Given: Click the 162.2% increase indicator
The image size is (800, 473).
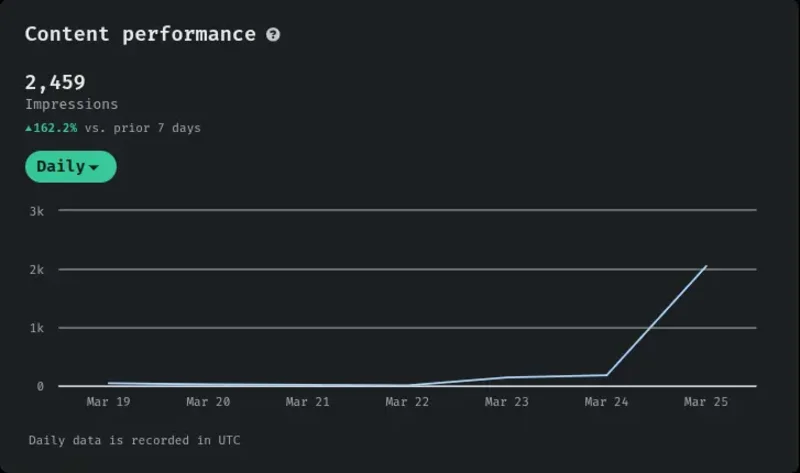Looking at the screenshot, I should click(x=51, y=128).
